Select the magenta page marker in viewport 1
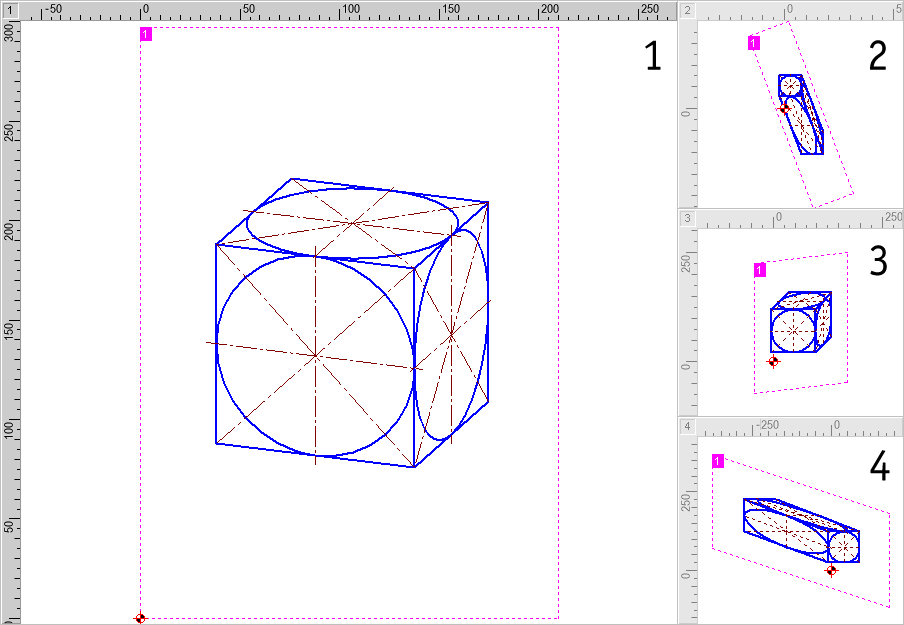This screenshot has width=904, height=625. 146,35
